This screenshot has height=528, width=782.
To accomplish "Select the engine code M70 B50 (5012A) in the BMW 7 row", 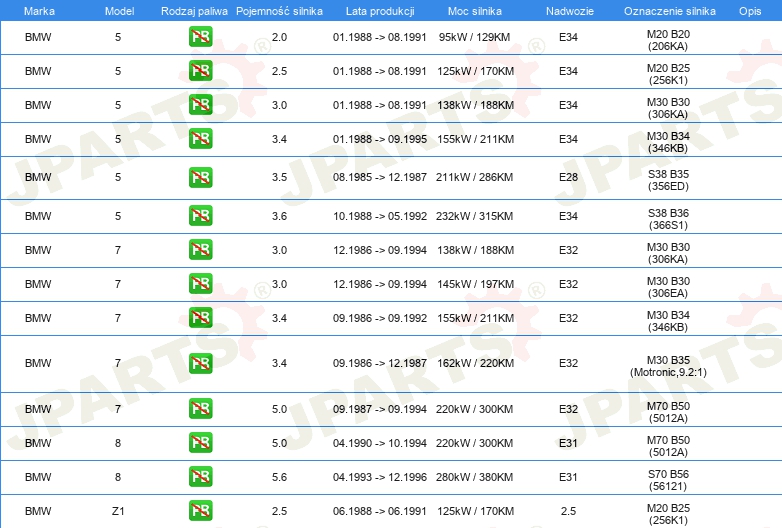I will coord(668,412).
